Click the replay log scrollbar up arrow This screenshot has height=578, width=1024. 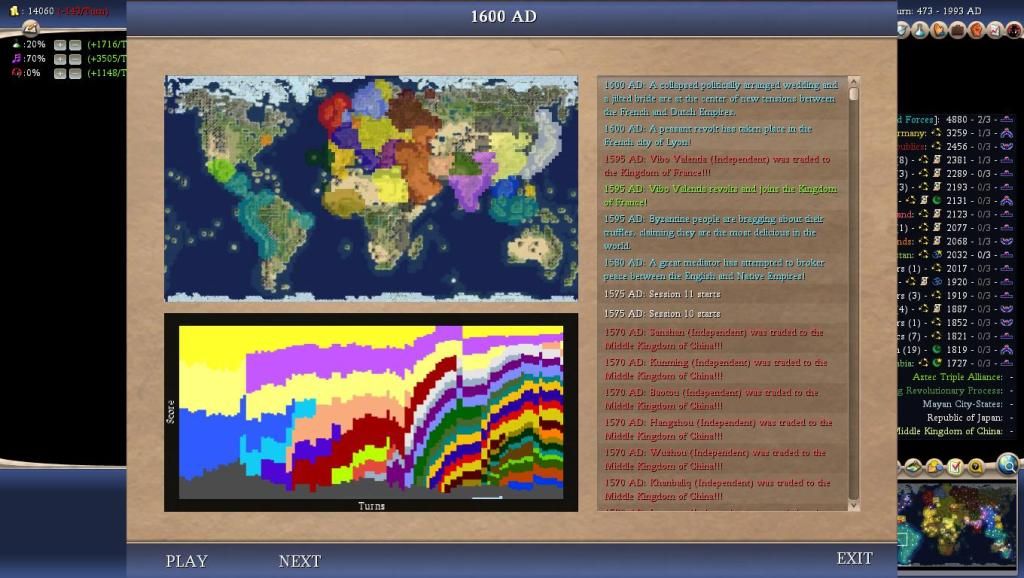(x=853, y=82)
